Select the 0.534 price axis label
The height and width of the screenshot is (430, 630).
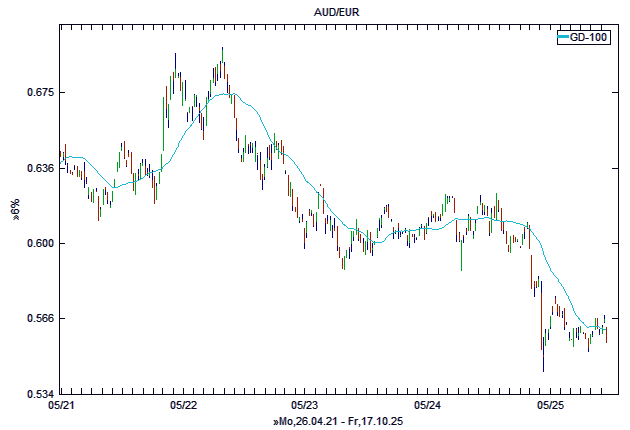(38, 394)
